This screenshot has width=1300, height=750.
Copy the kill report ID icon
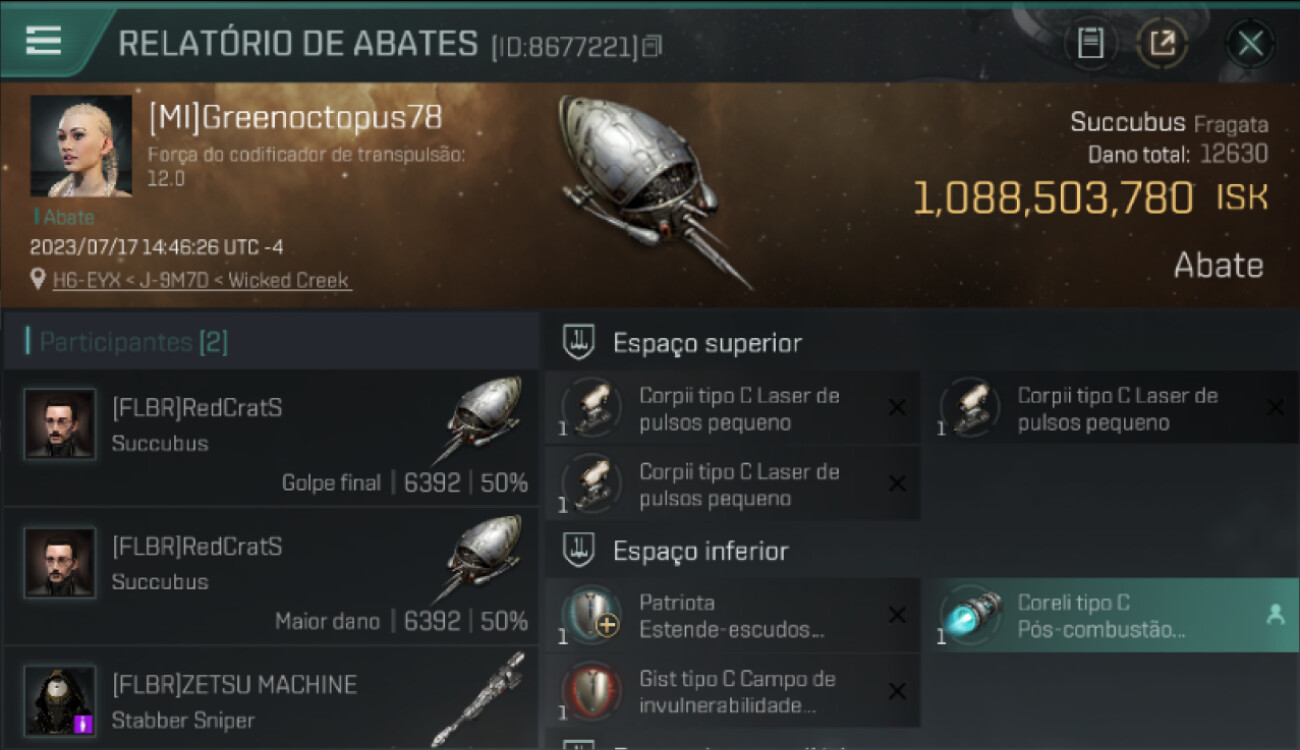[x=652, y=45]
